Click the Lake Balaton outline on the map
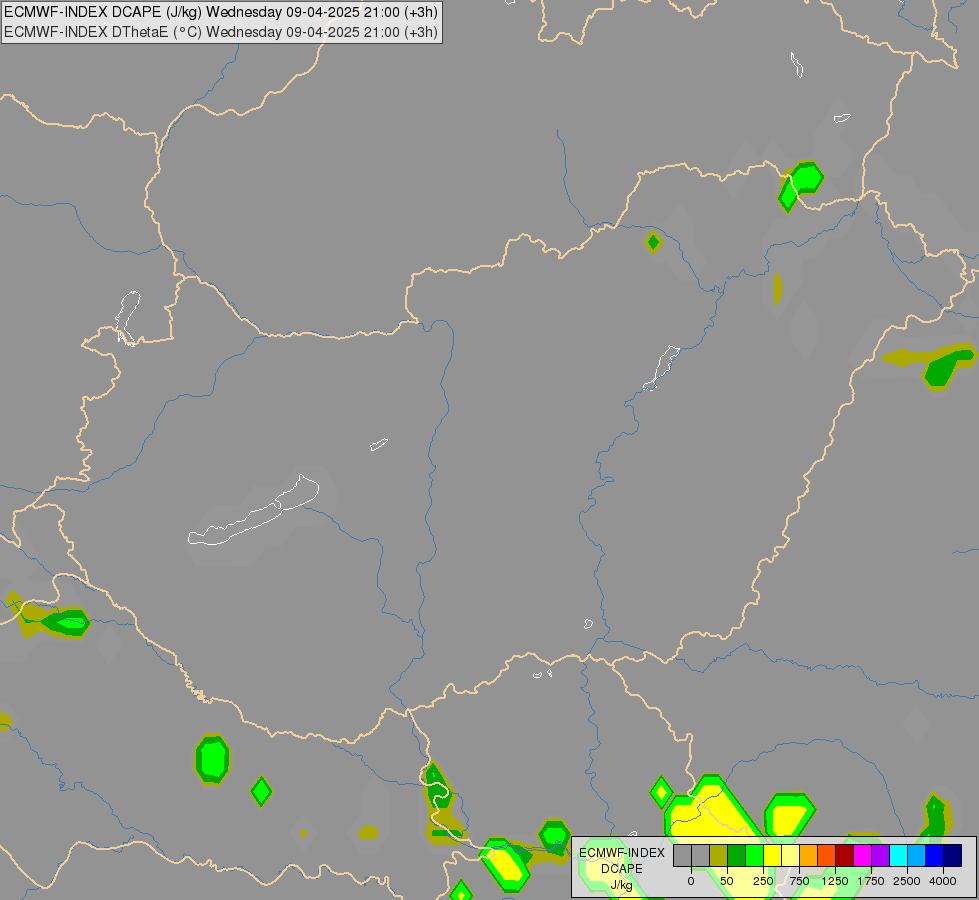The image size is (979, 900). pyautogui.click(x=253, y=512)
